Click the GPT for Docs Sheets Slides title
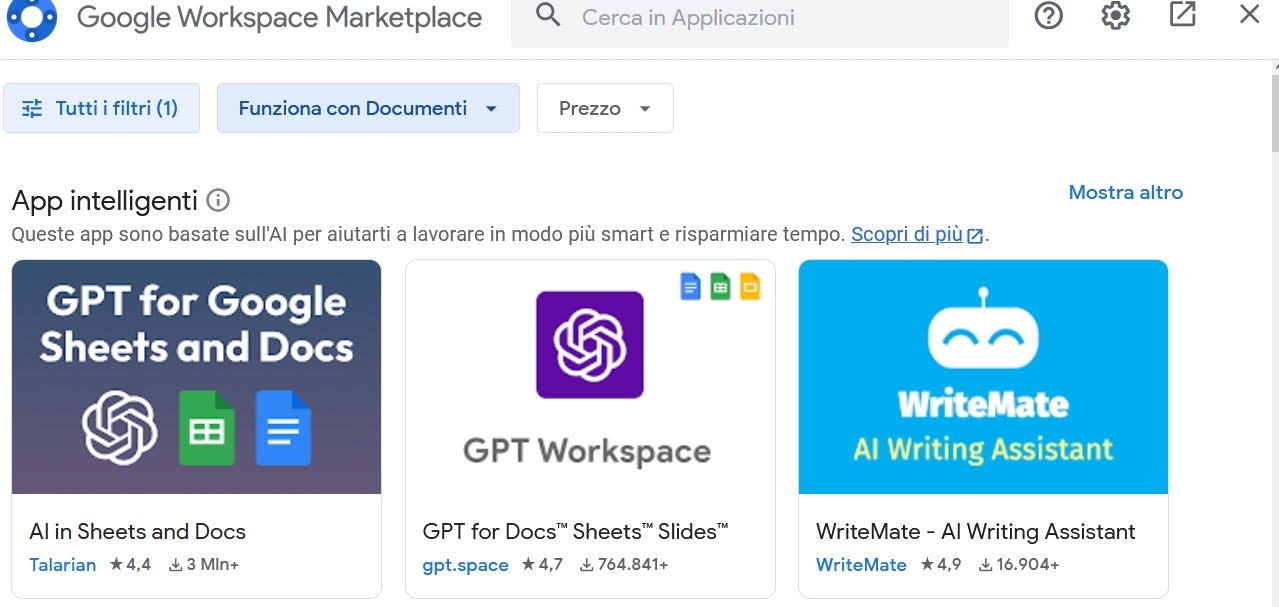The height and width of the screenshot is (607, 1279). 576,532
